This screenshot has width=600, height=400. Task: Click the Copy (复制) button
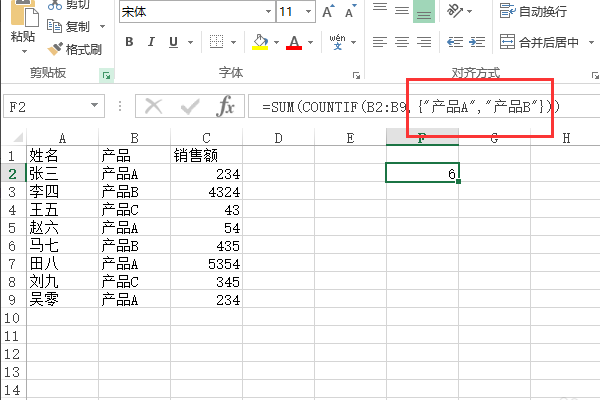point(68,27)
